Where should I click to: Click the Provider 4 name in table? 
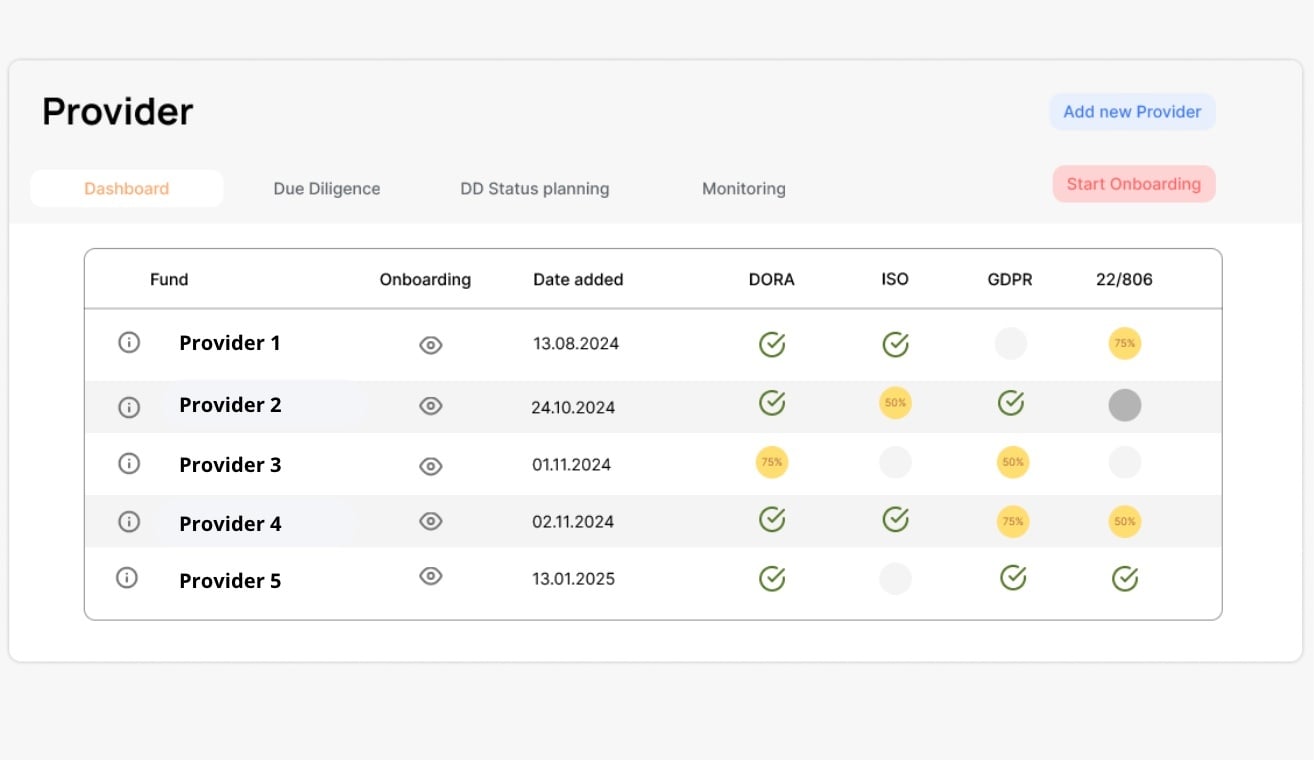[x=230, y=524]
